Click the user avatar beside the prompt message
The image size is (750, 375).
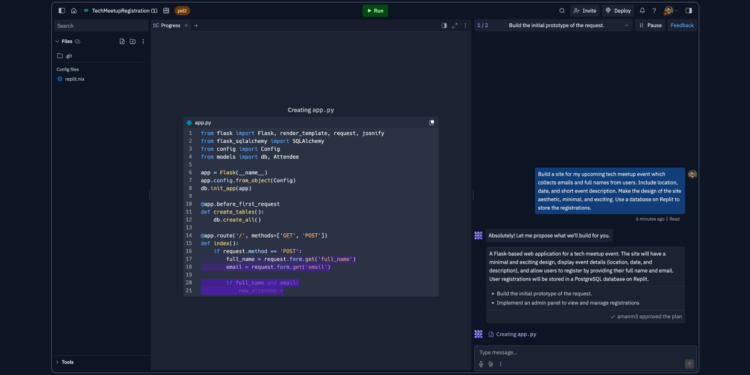[692, 174]
